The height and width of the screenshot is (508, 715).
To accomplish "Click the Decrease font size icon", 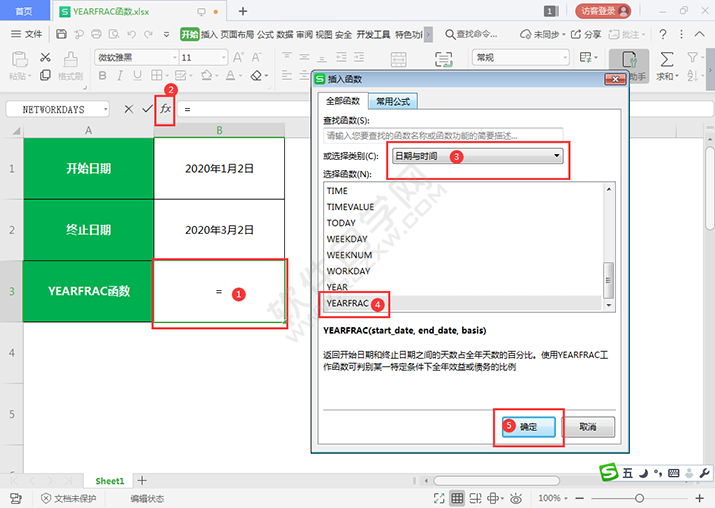I will point(256,57).
